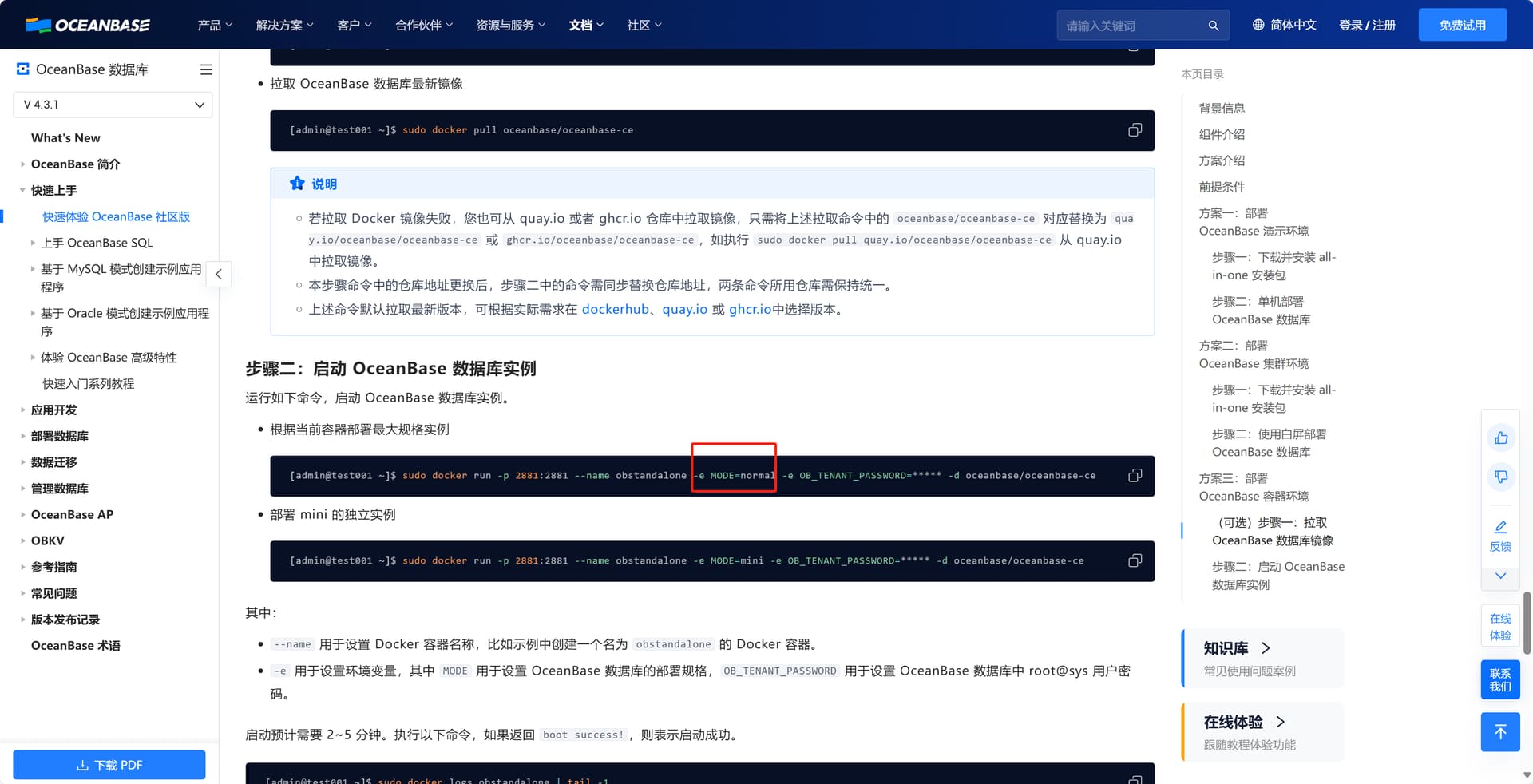
Task: Expand the 管理数据库 tree section
Action: coord(22,489)
